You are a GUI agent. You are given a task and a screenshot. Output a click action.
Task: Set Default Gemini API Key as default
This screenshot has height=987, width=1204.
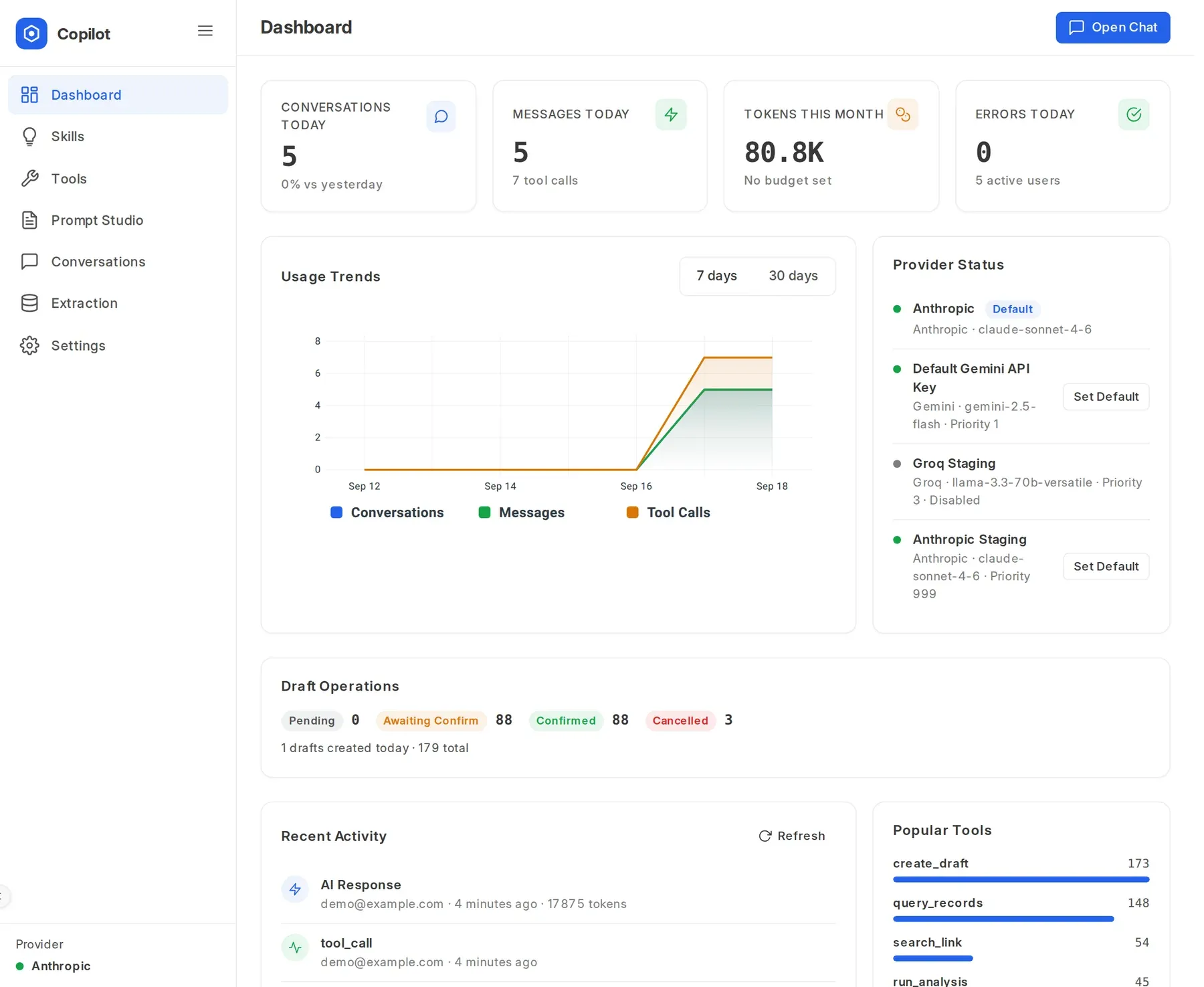1106,397
